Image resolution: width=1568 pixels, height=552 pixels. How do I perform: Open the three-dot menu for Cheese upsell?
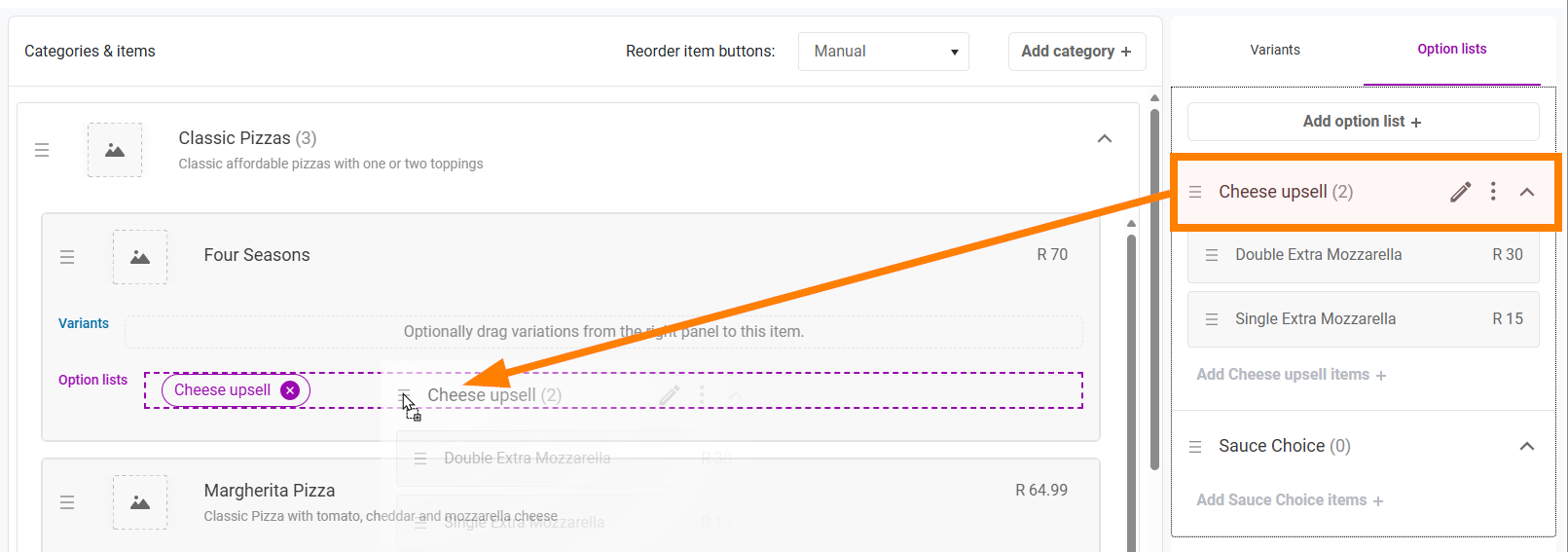1493,192
